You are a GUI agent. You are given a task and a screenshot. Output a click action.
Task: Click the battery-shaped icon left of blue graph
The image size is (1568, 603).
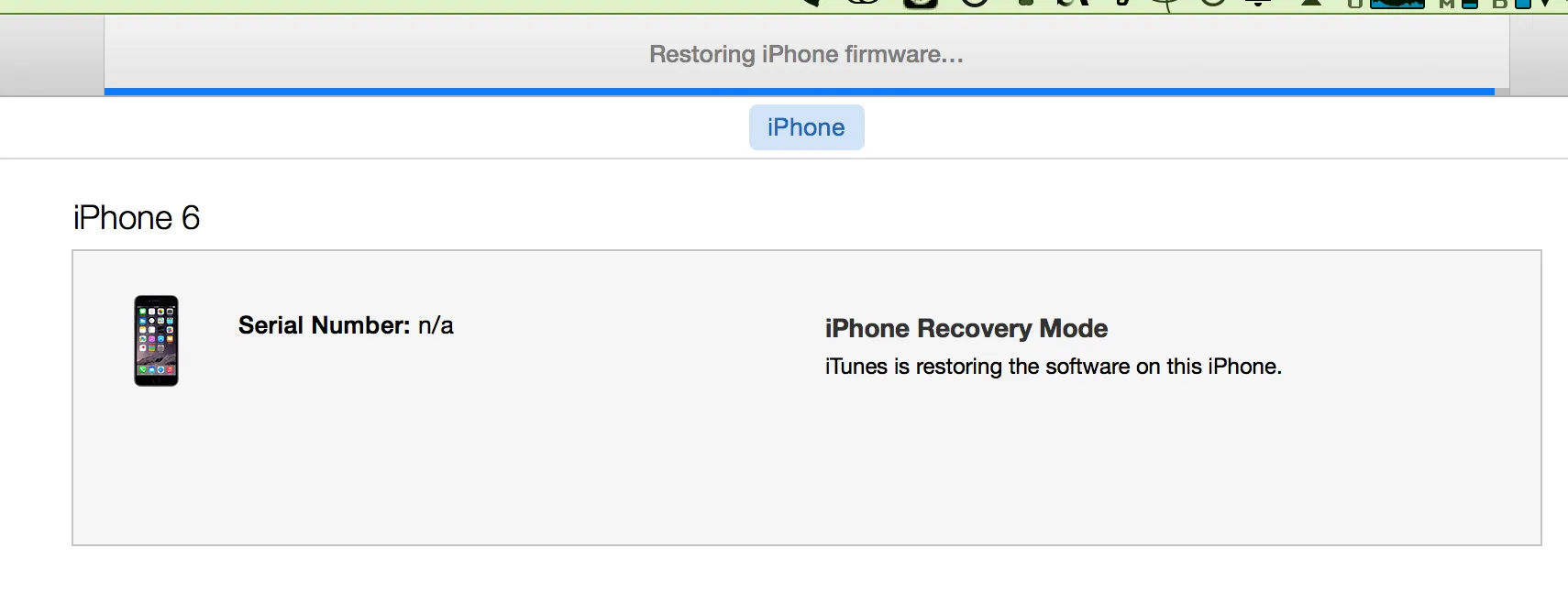coord(1354,4)
